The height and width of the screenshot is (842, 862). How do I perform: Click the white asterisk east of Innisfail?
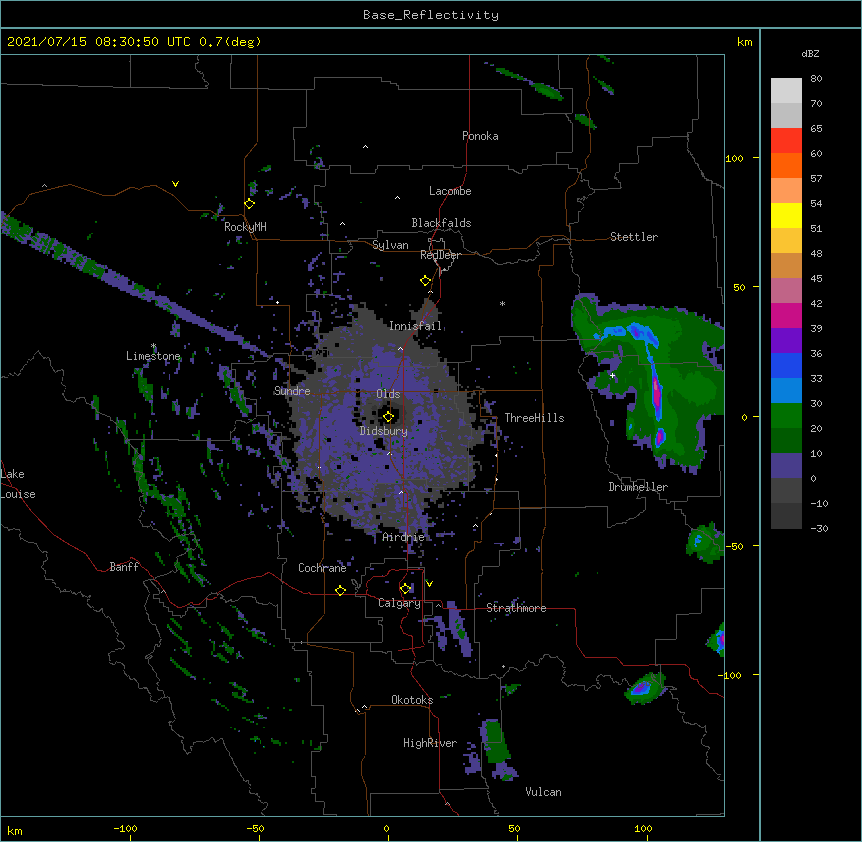tap(502, 303)
